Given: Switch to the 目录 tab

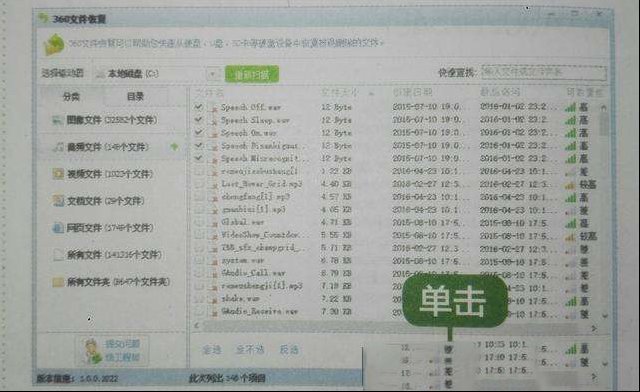Looking at the screenshot, I should pos(135,96).
